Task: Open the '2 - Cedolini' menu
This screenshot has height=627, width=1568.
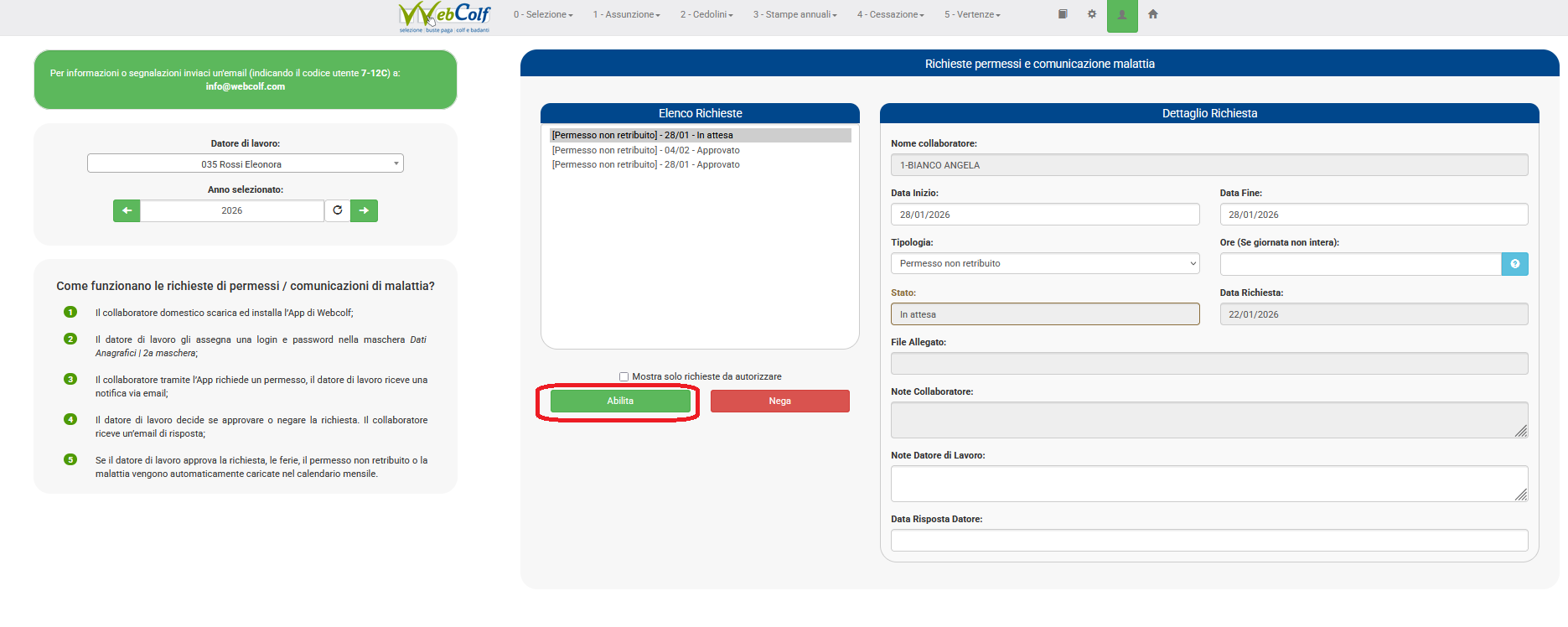Action: 706,15
